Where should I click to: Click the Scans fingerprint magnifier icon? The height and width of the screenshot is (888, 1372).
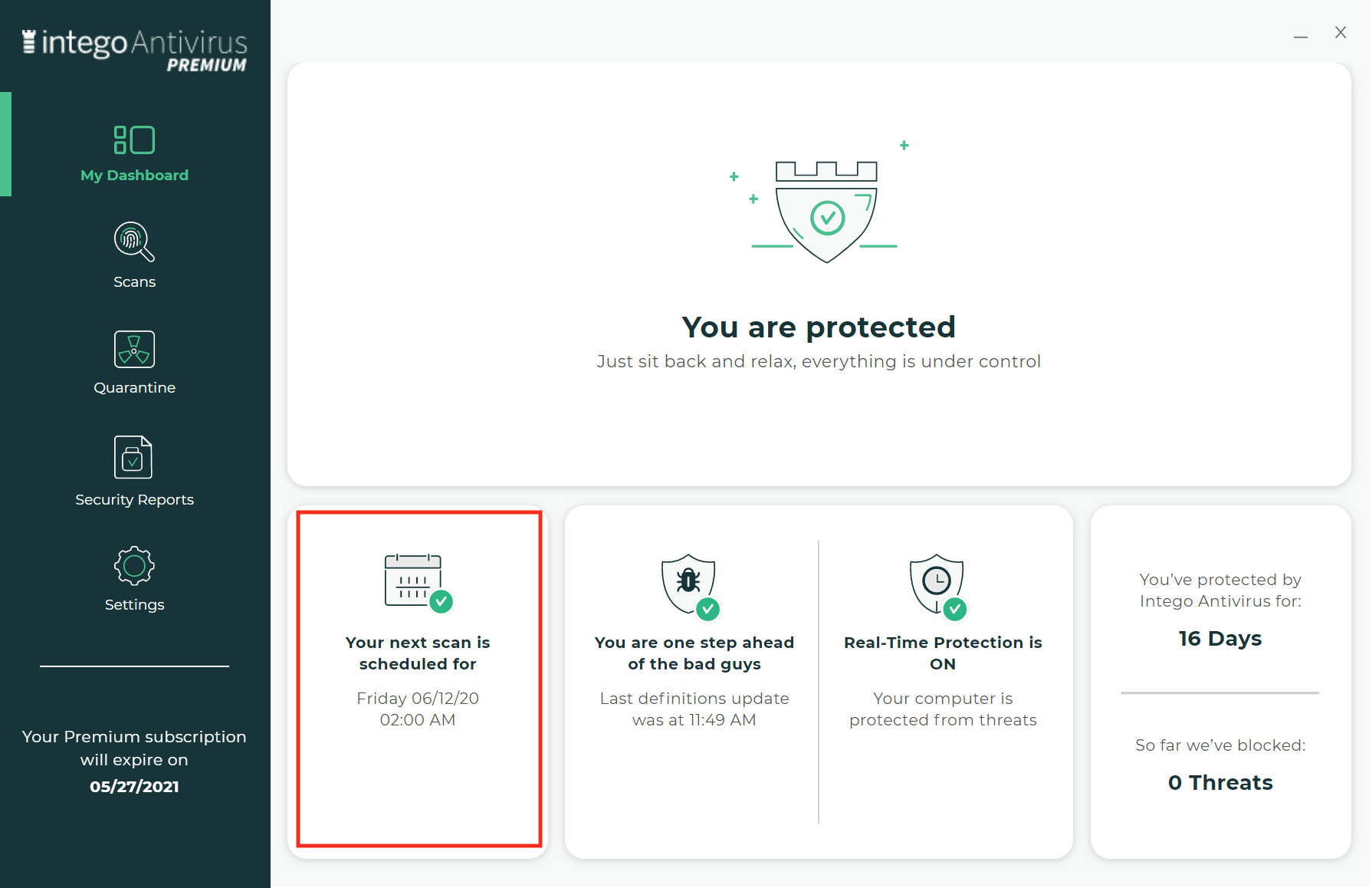(134, 242)
